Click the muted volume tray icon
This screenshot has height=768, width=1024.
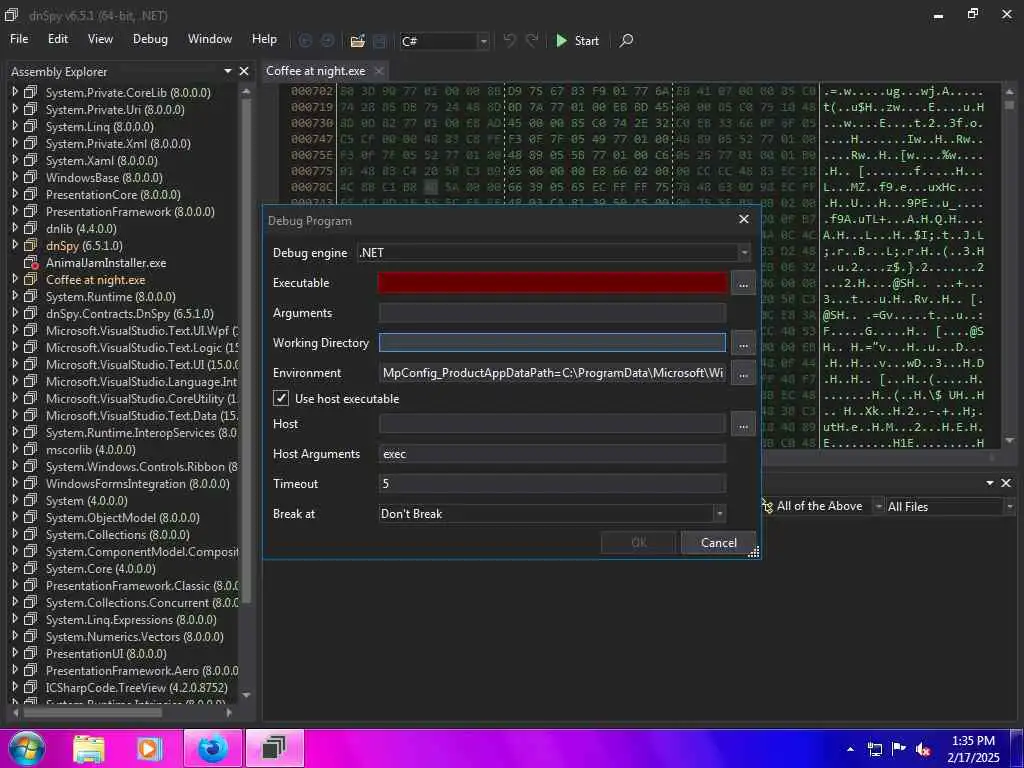tap(923, 749)
